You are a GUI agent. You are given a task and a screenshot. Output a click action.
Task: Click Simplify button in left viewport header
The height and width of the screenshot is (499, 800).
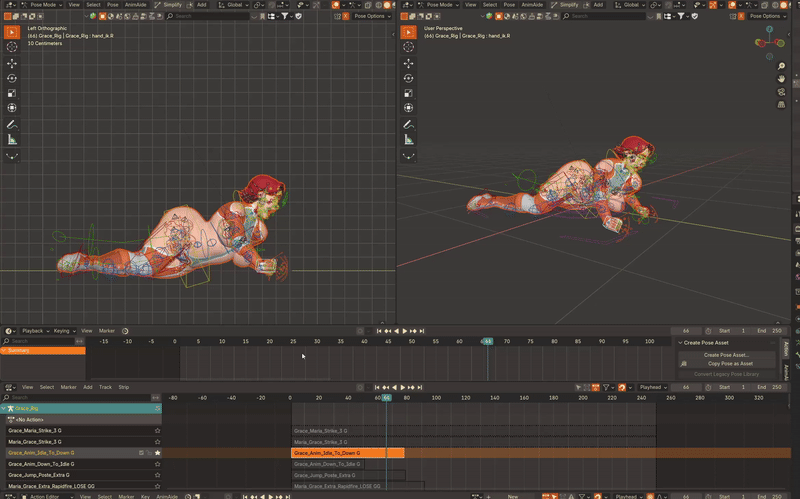pos(168,5)
